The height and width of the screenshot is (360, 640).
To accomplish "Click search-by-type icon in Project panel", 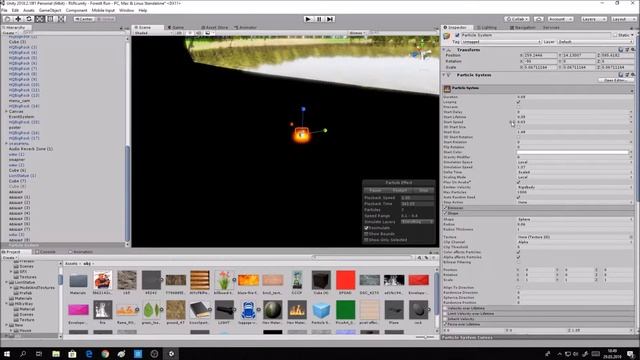I will click(420, 258).
